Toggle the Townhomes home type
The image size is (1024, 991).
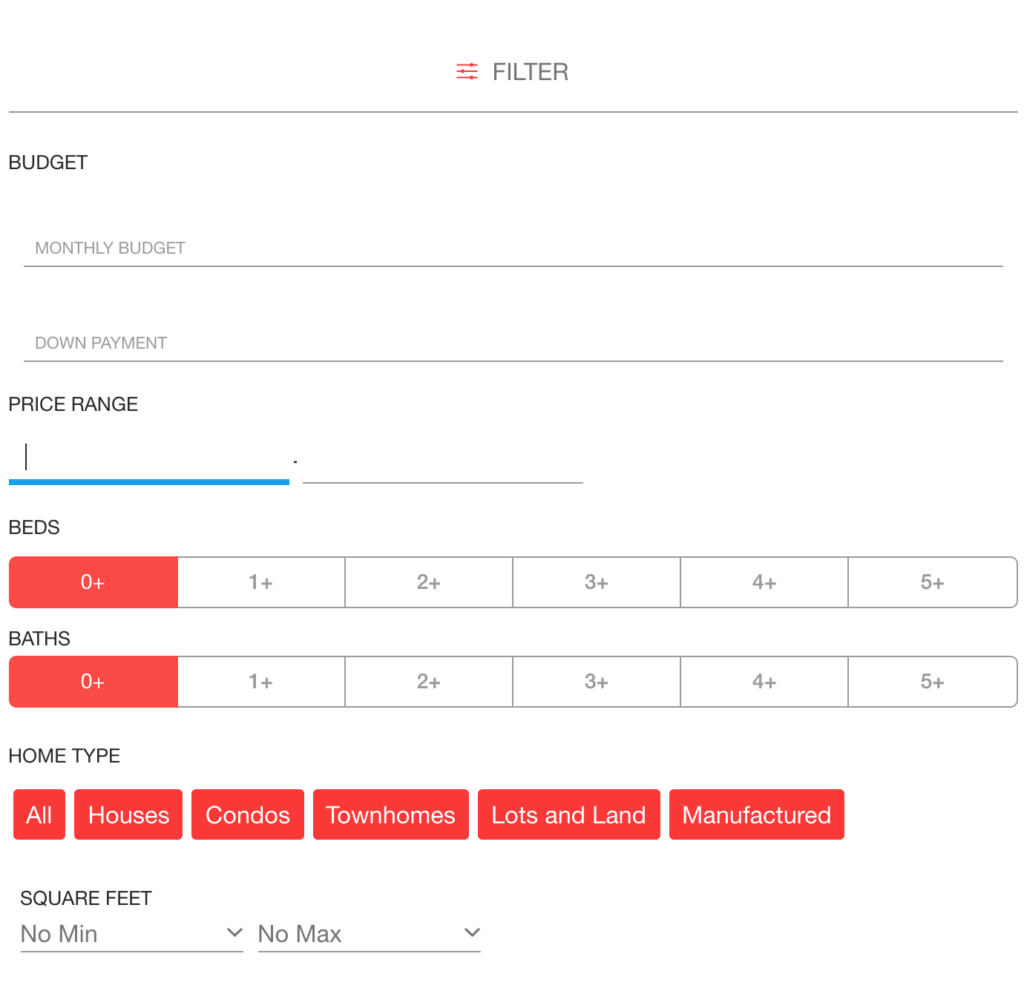391,815
